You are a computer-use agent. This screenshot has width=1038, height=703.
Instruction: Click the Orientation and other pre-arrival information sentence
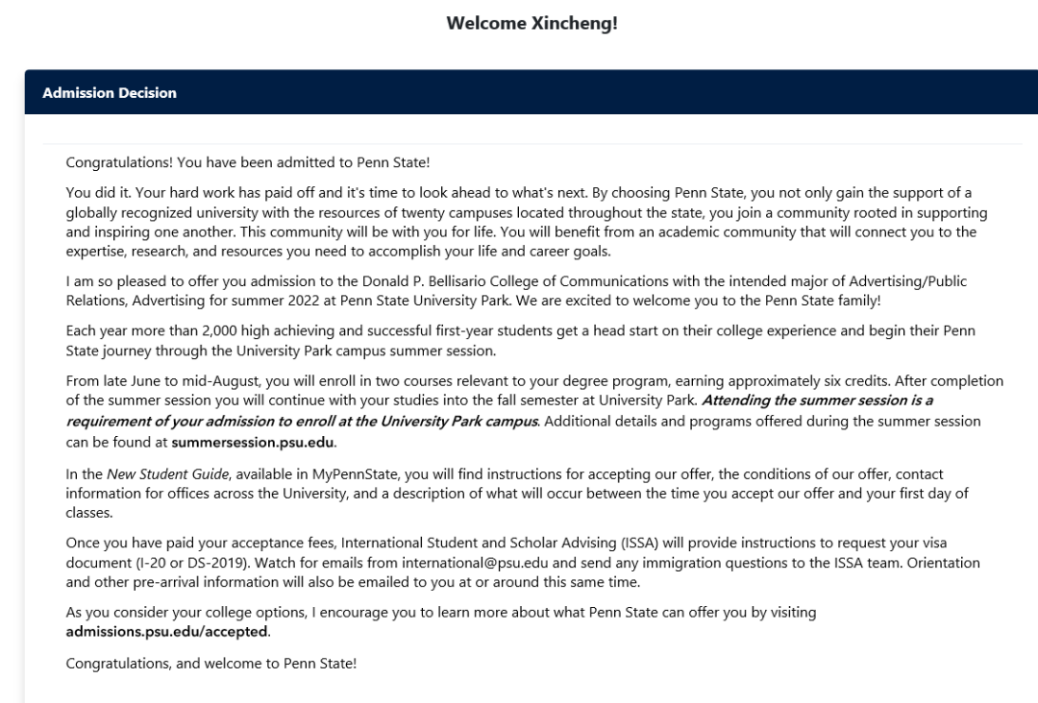click(523, 573)
